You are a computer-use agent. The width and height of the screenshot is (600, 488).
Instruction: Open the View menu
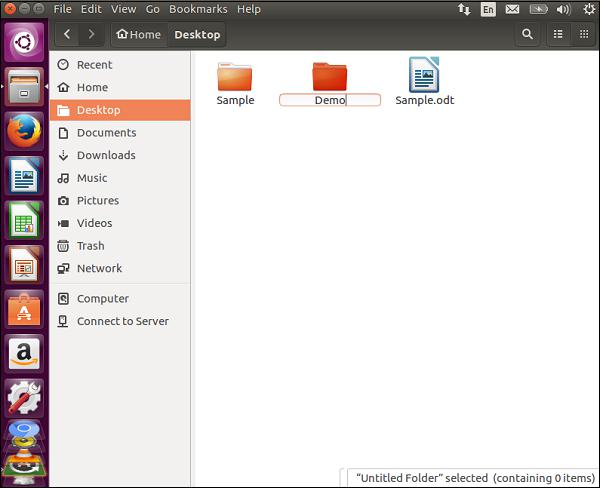tap(124, 9)
